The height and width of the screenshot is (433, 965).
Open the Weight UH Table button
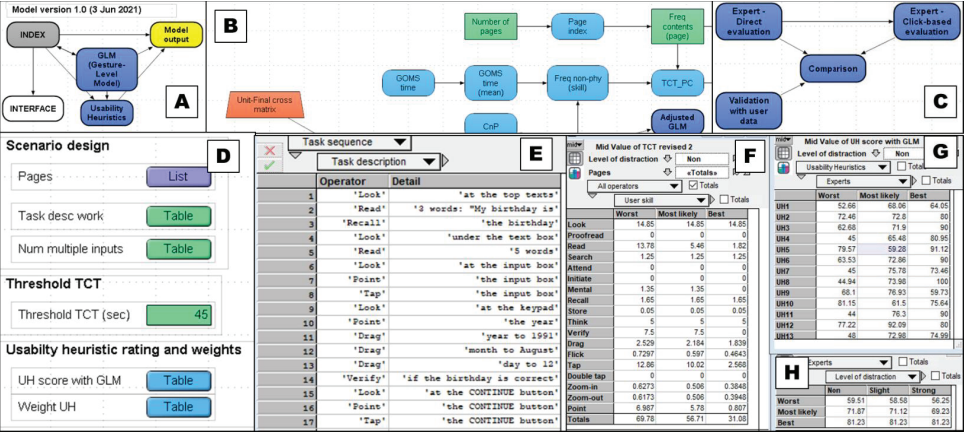(179, 407)
